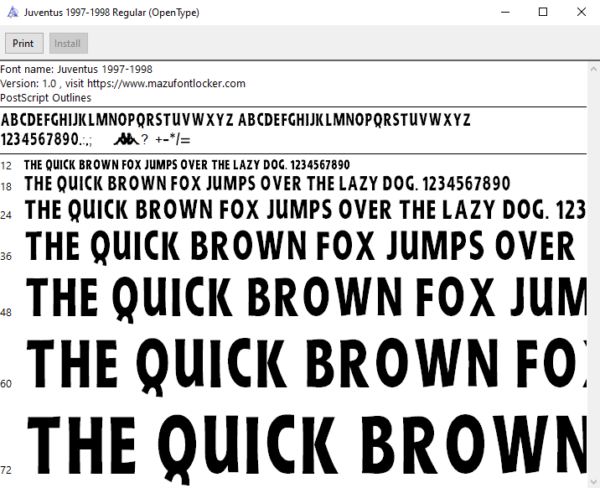600x488 pixels.
Task: Click the font viewer app icon in title bar
Action: [13, 12]
